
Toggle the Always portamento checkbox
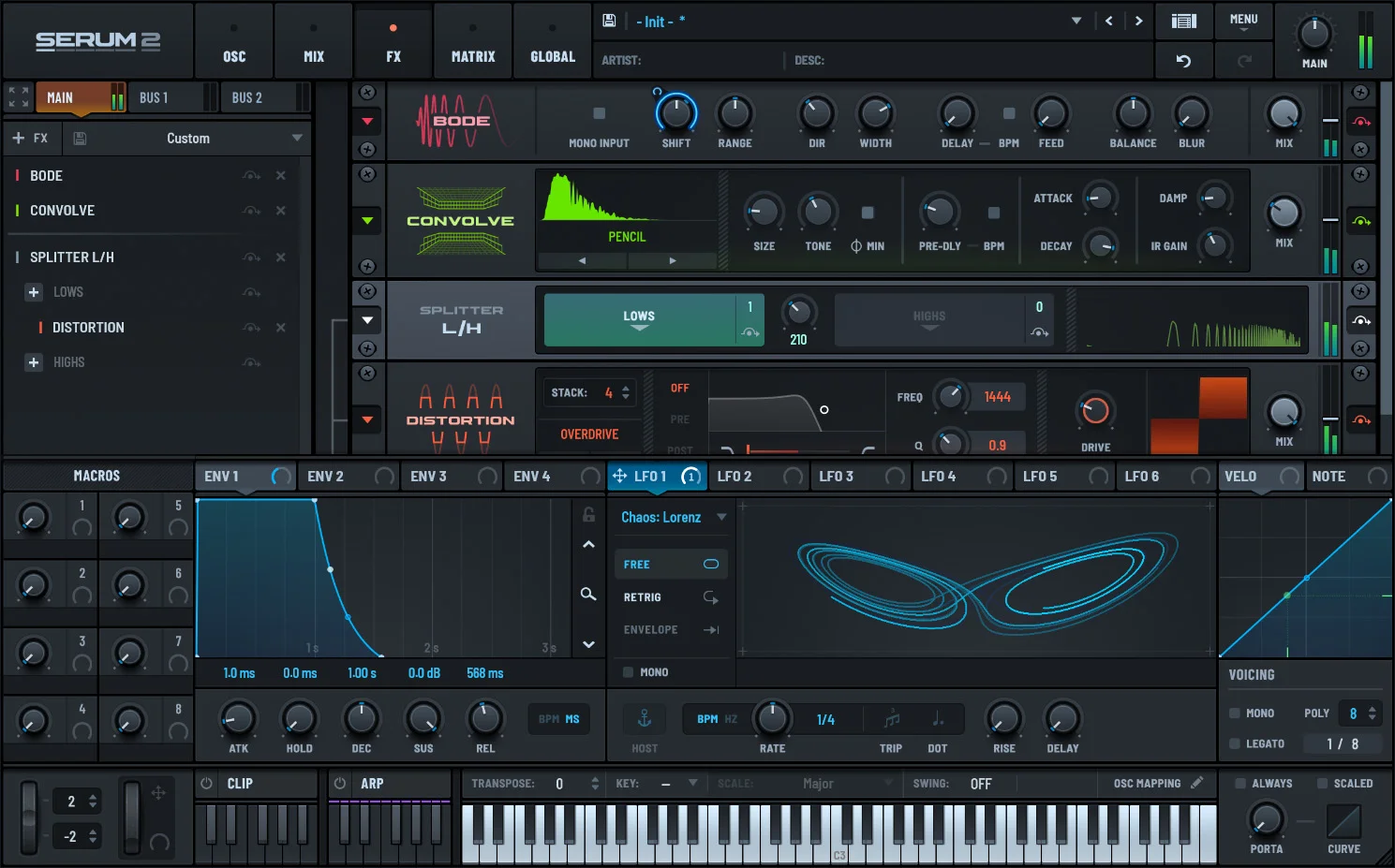[x=1240, y=784]
